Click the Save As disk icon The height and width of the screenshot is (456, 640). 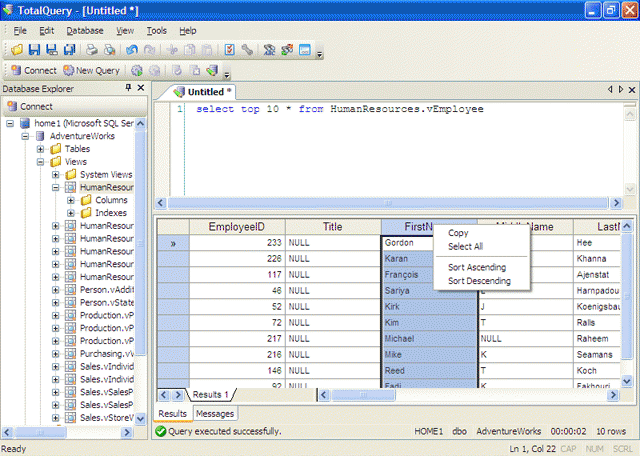coord(52,50)
